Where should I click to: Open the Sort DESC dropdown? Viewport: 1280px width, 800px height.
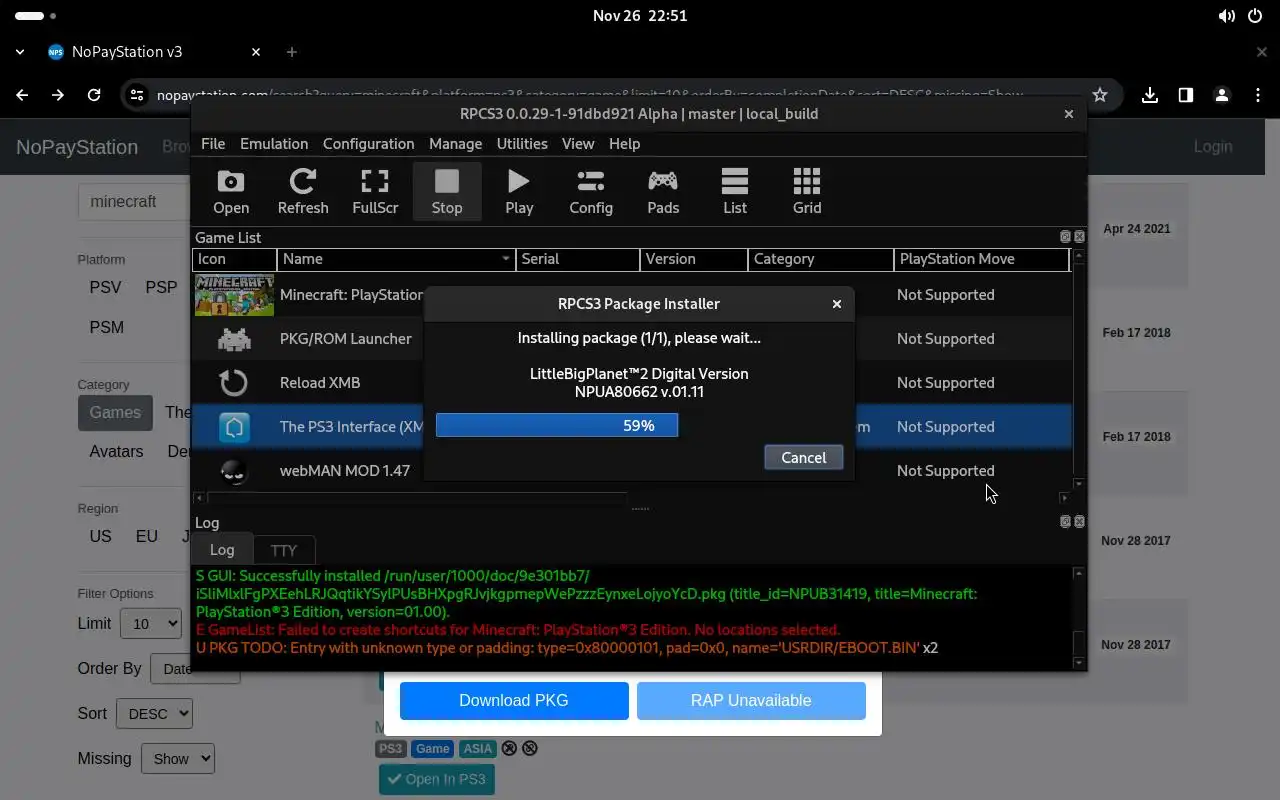(x=154, y=714)
